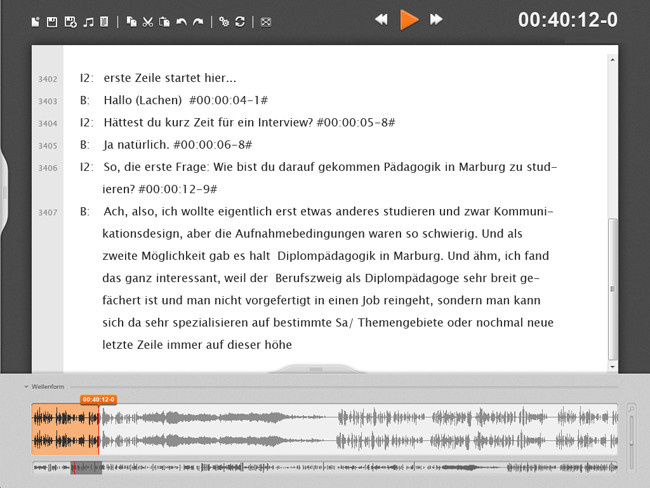Collapse the Wellenform panel
Screen dimensions: 650x488
[x=26, y=387]
